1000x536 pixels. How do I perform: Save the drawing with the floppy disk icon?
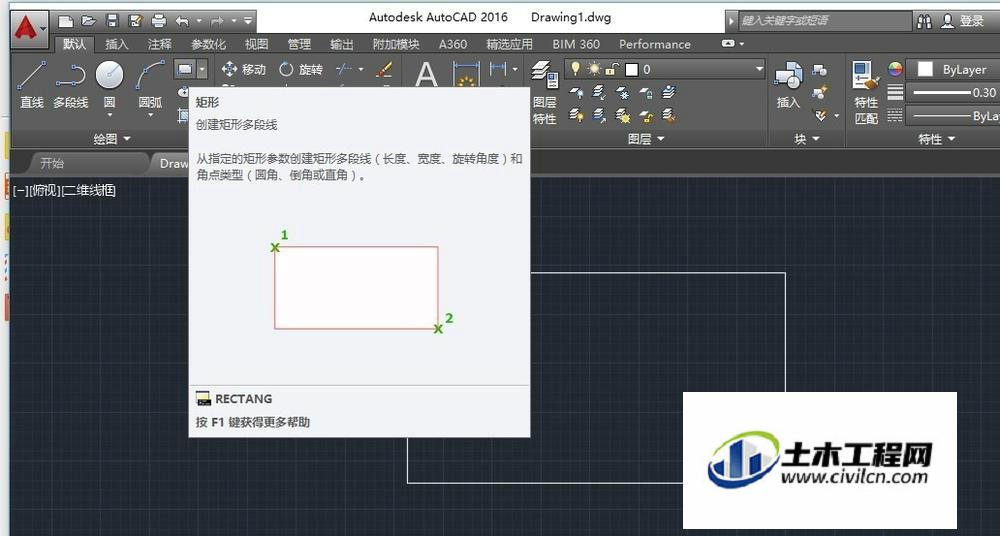click(x=112, y=21)
